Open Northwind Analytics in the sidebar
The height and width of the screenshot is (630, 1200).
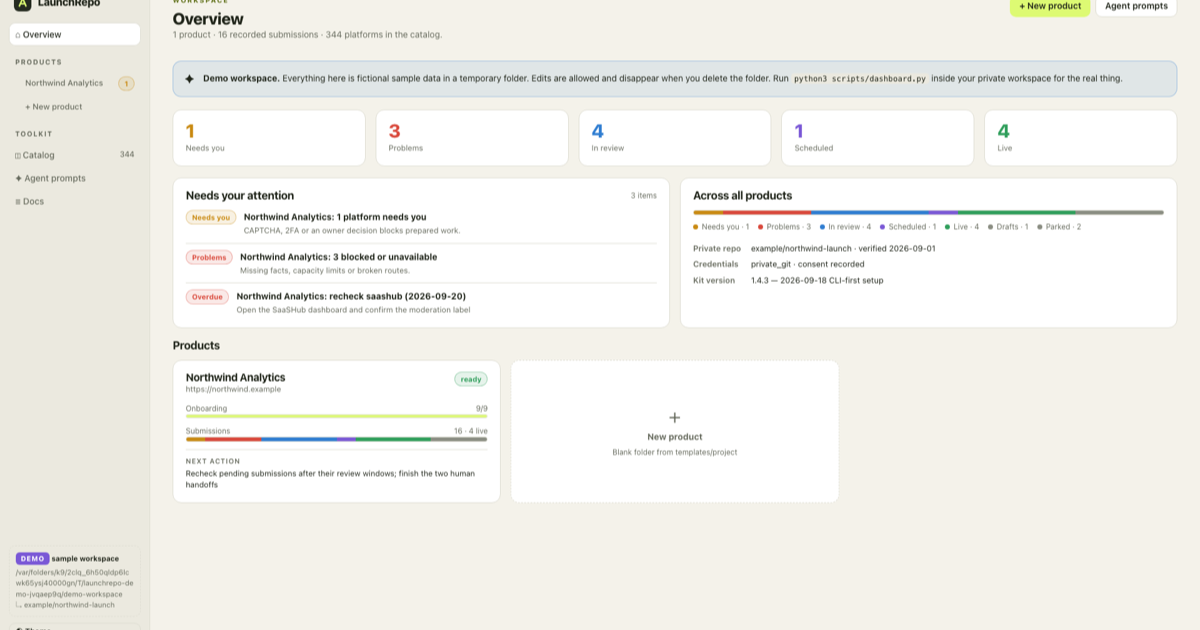tap(64, 83)
